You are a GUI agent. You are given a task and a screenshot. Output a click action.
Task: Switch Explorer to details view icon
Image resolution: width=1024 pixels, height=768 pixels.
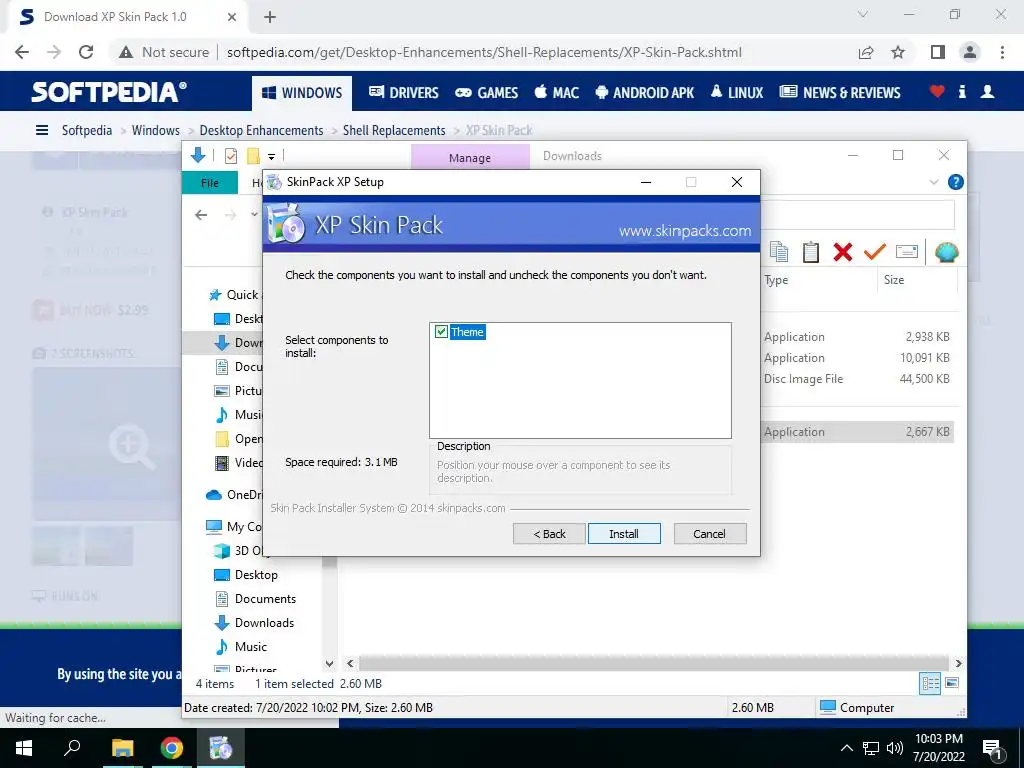click(930, 684)
